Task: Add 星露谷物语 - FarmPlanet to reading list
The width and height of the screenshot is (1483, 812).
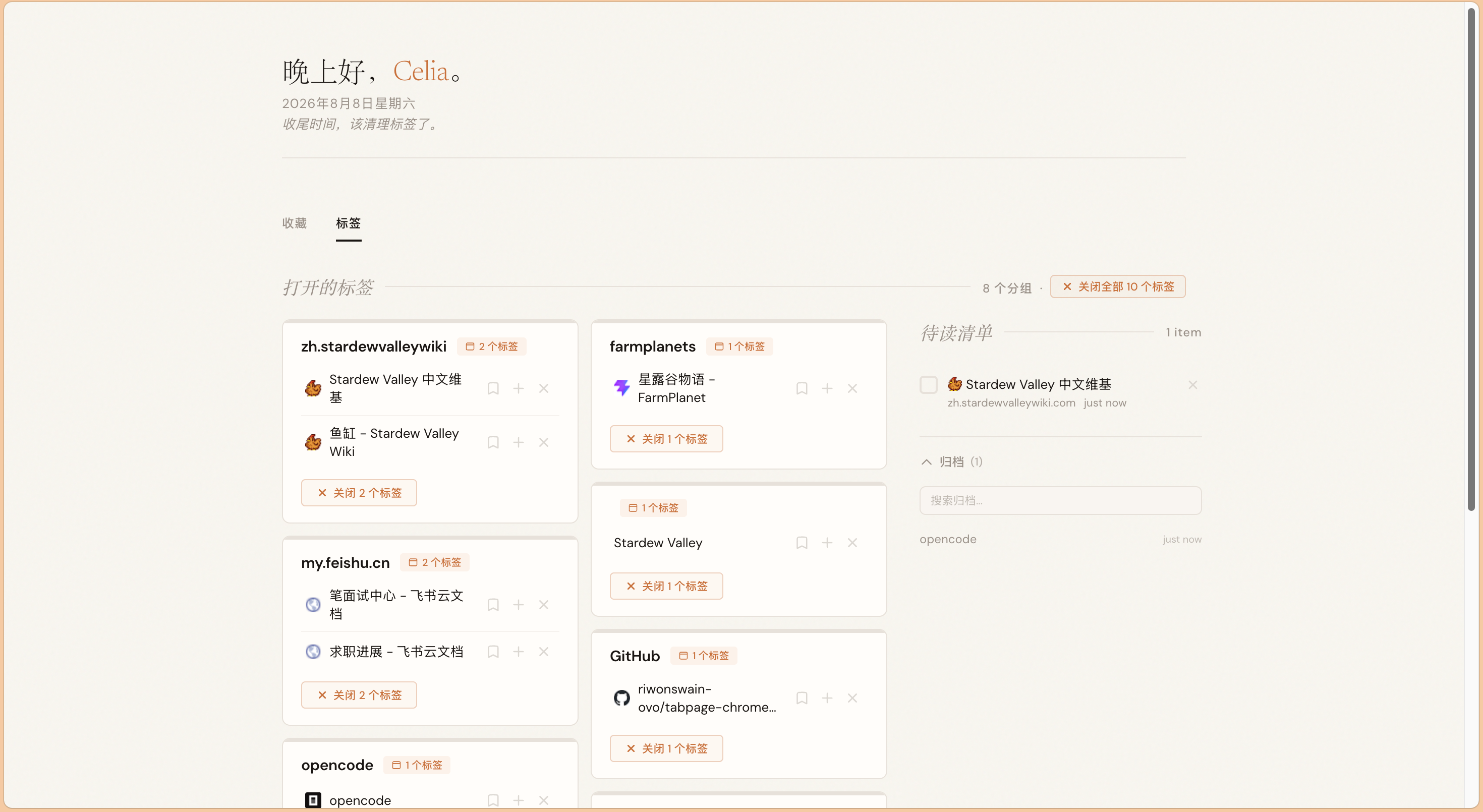Action: point(827,388)
